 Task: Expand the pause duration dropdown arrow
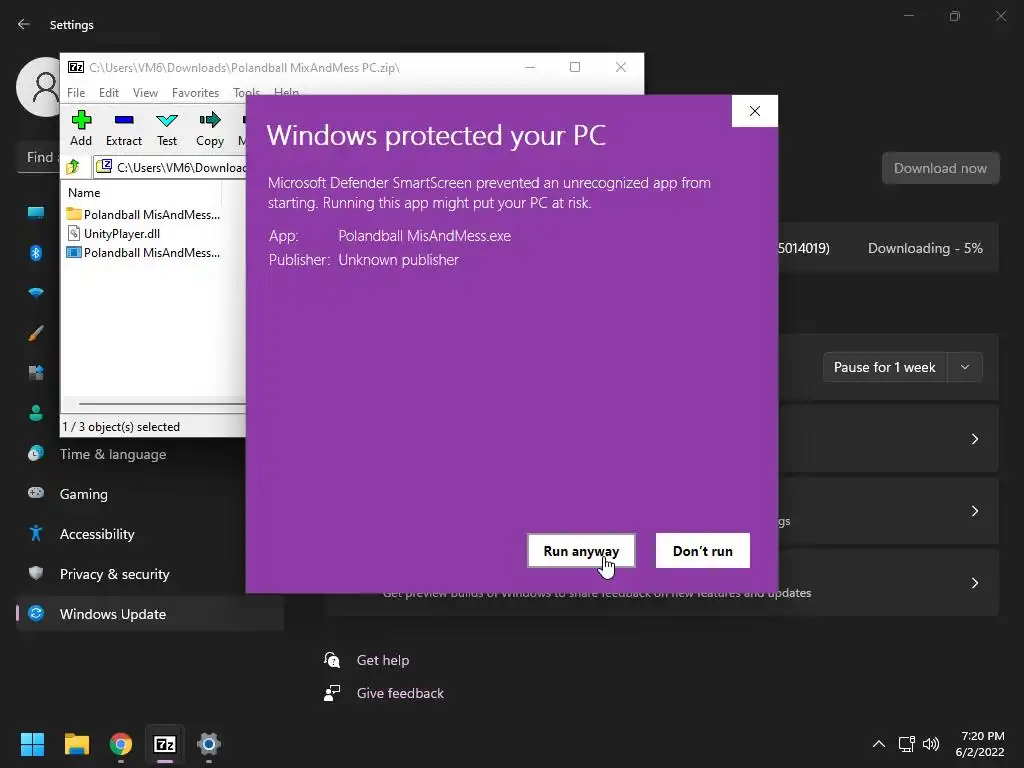[965, 367]
